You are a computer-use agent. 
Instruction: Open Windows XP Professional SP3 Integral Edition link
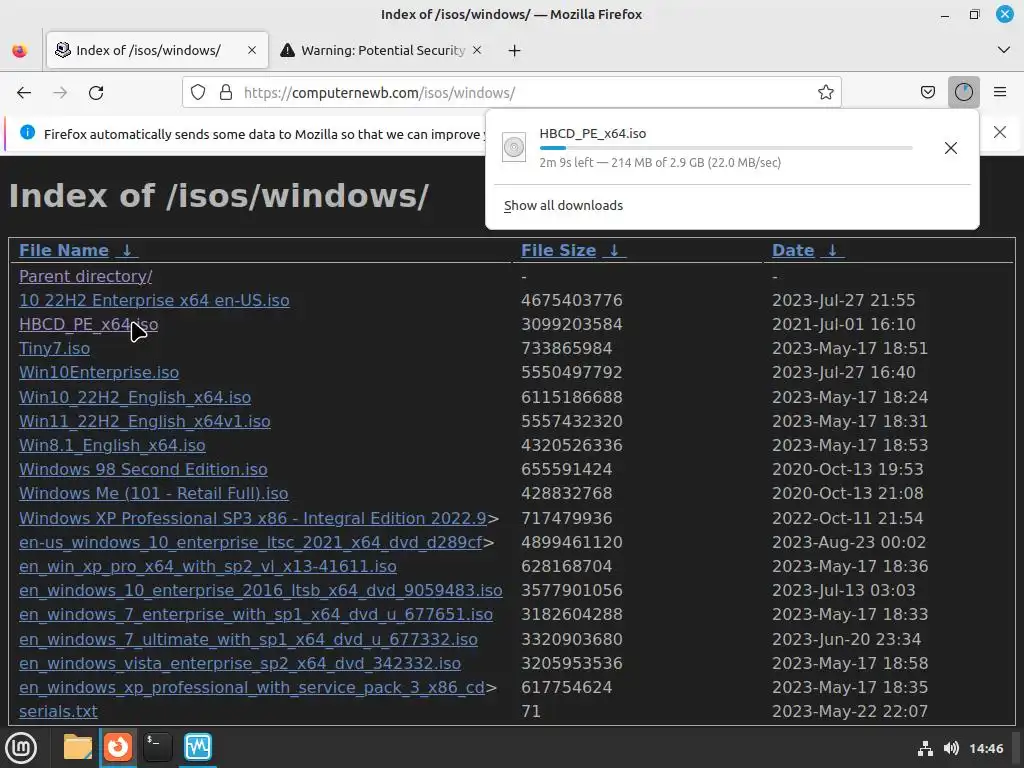(253, 518)
